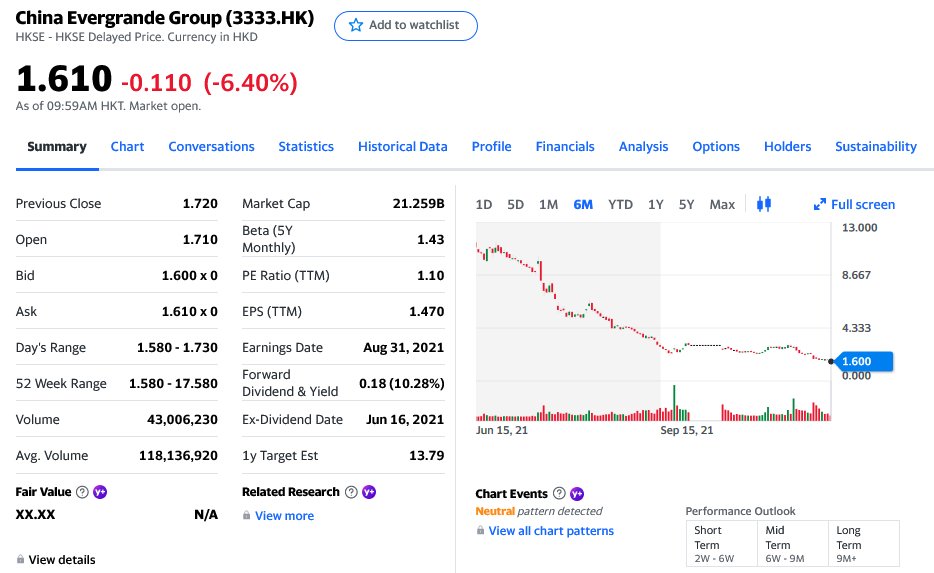Switch to the Analysis tab
The image size is (934, 573).
click(643, 147)
